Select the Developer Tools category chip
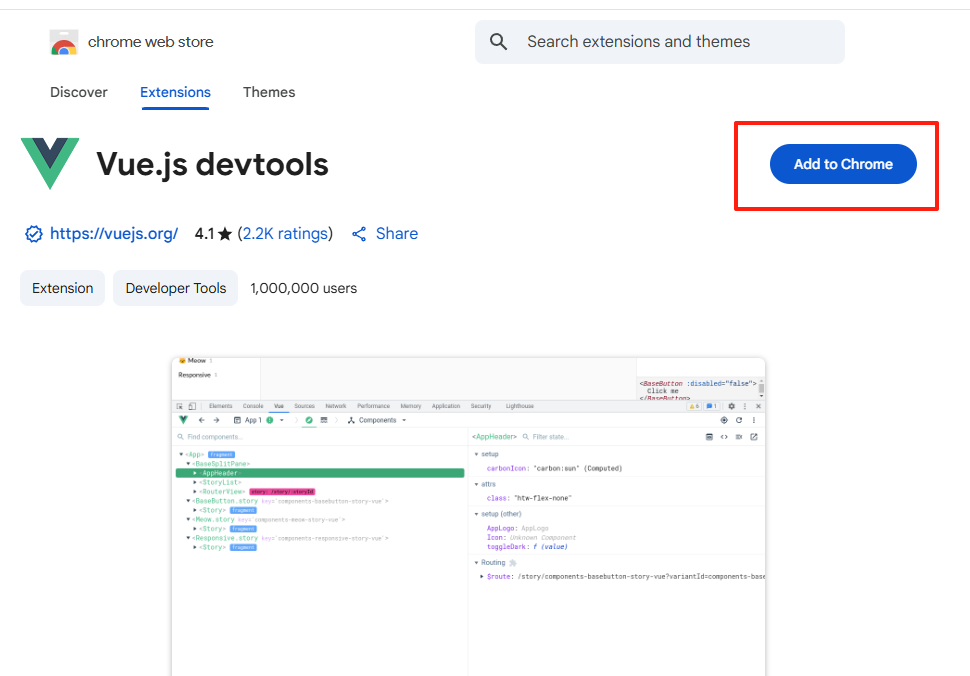The width and height of the screenshot is (970, 676). tap(176, 288)
